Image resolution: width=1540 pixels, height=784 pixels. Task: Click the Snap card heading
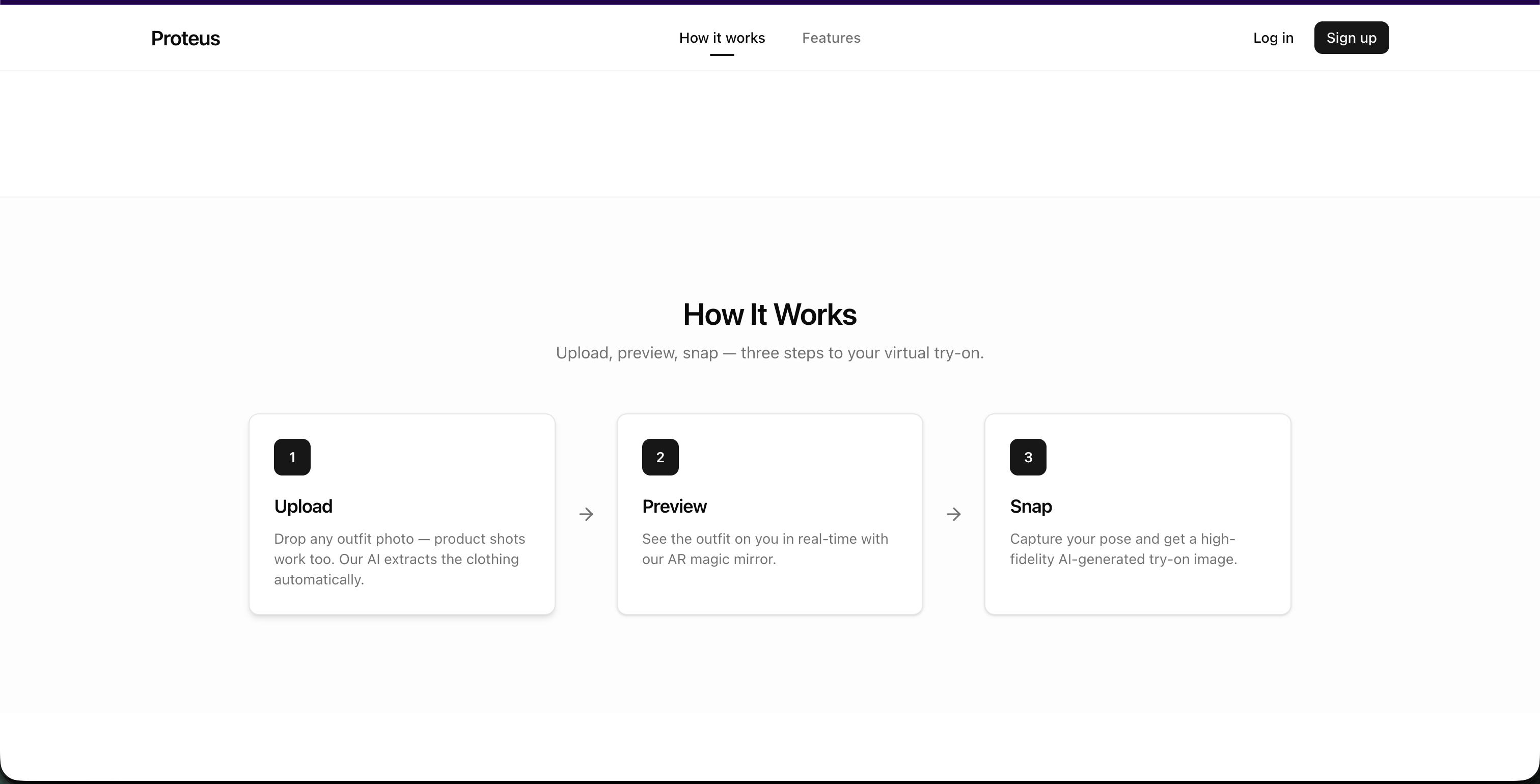(x=1031, y=506)
